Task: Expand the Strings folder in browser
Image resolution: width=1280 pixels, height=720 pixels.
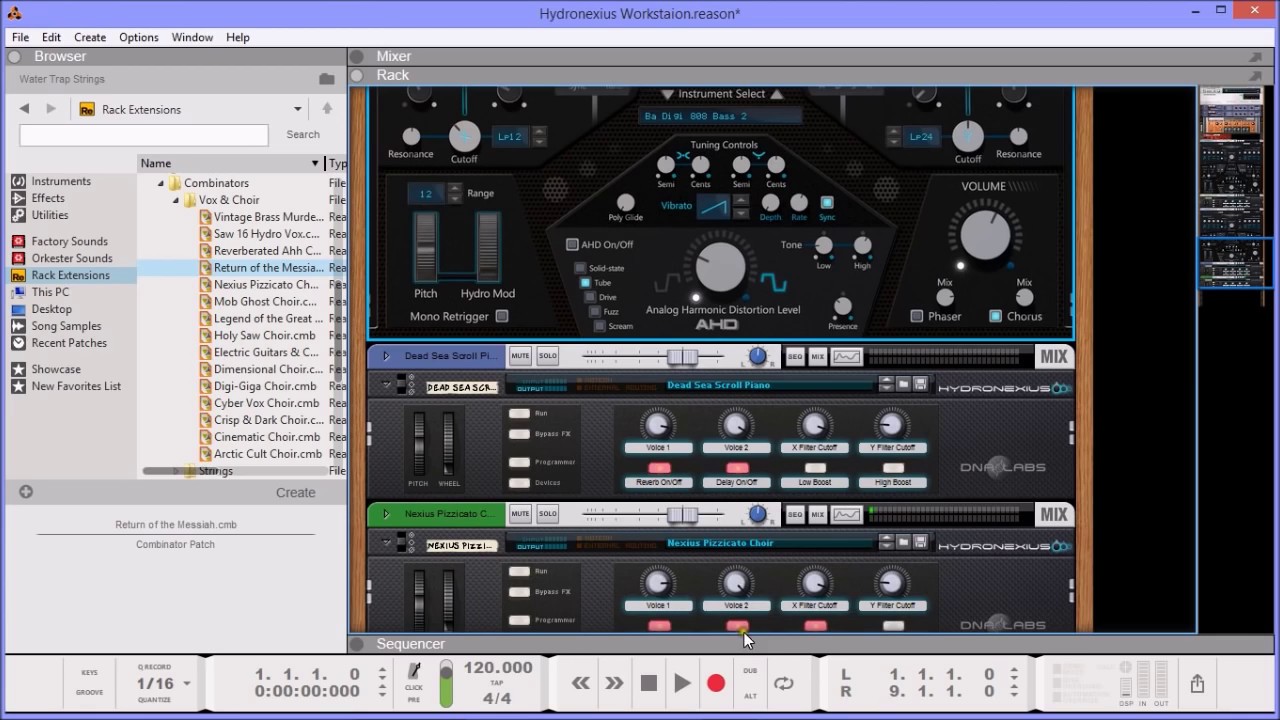Action: pos(176,470)
